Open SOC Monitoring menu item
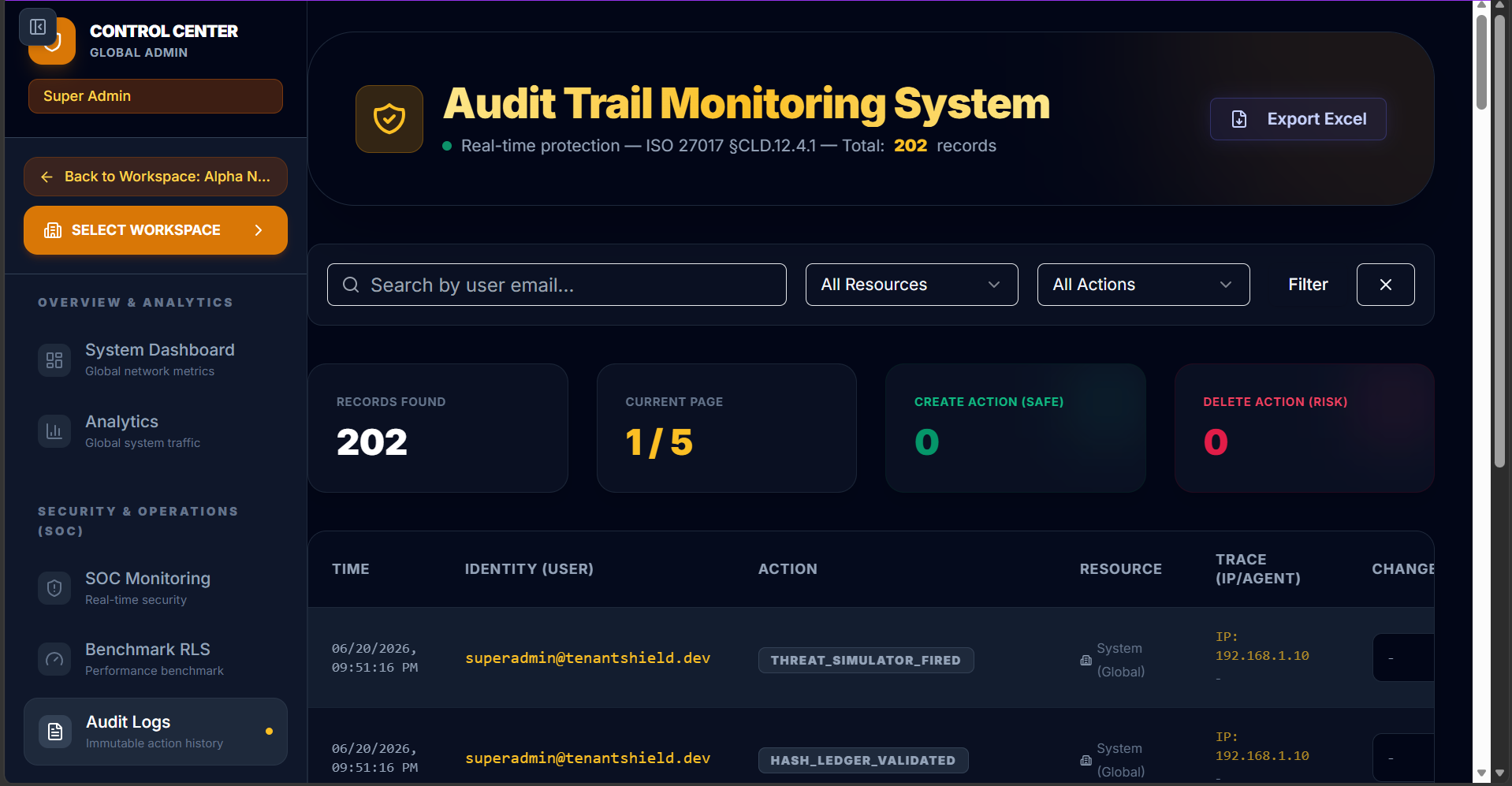This screenshot has height=786, width=1512. point(155,588)
